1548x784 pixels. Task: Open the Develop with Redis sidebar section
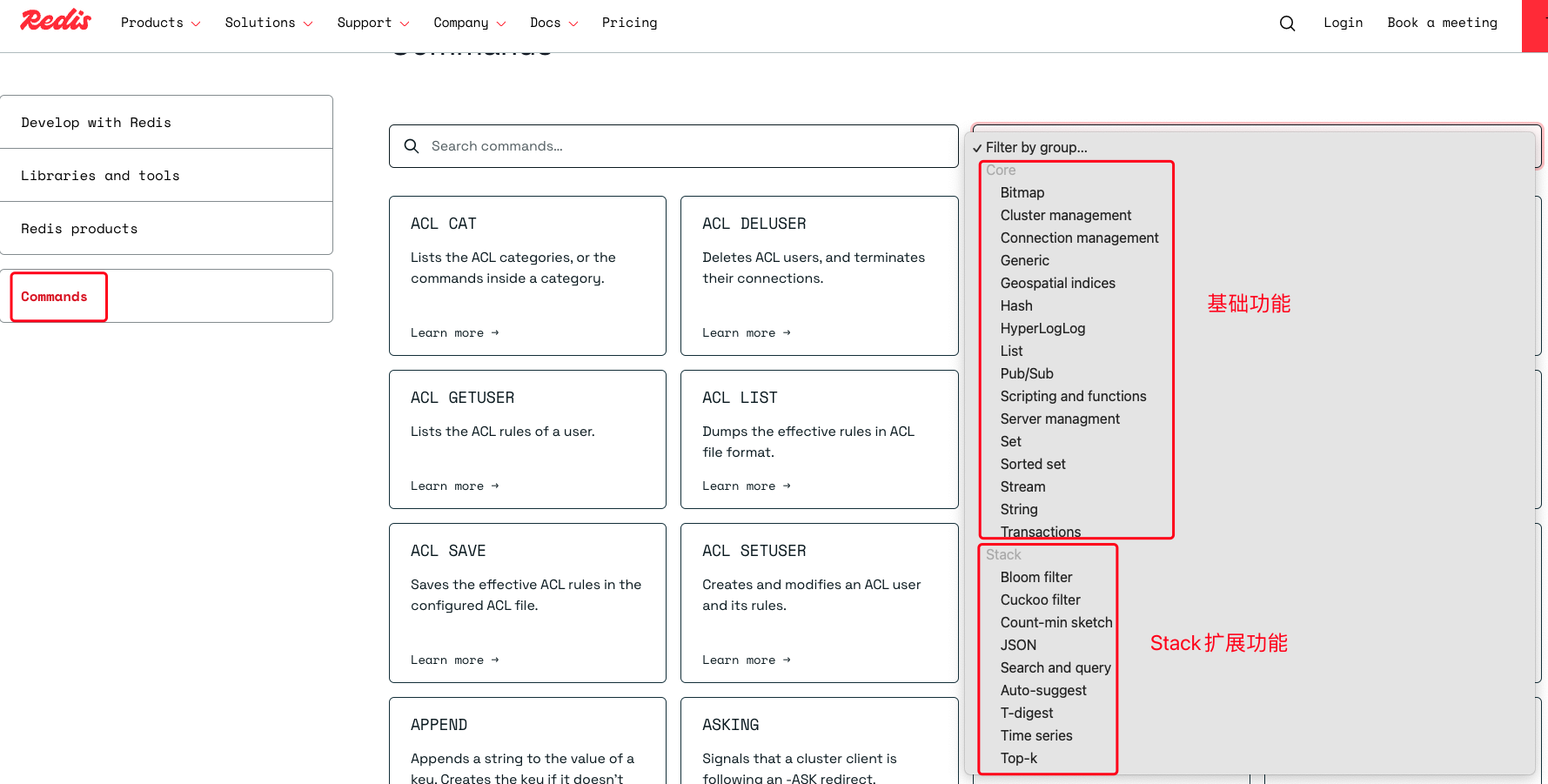point(96,122)
